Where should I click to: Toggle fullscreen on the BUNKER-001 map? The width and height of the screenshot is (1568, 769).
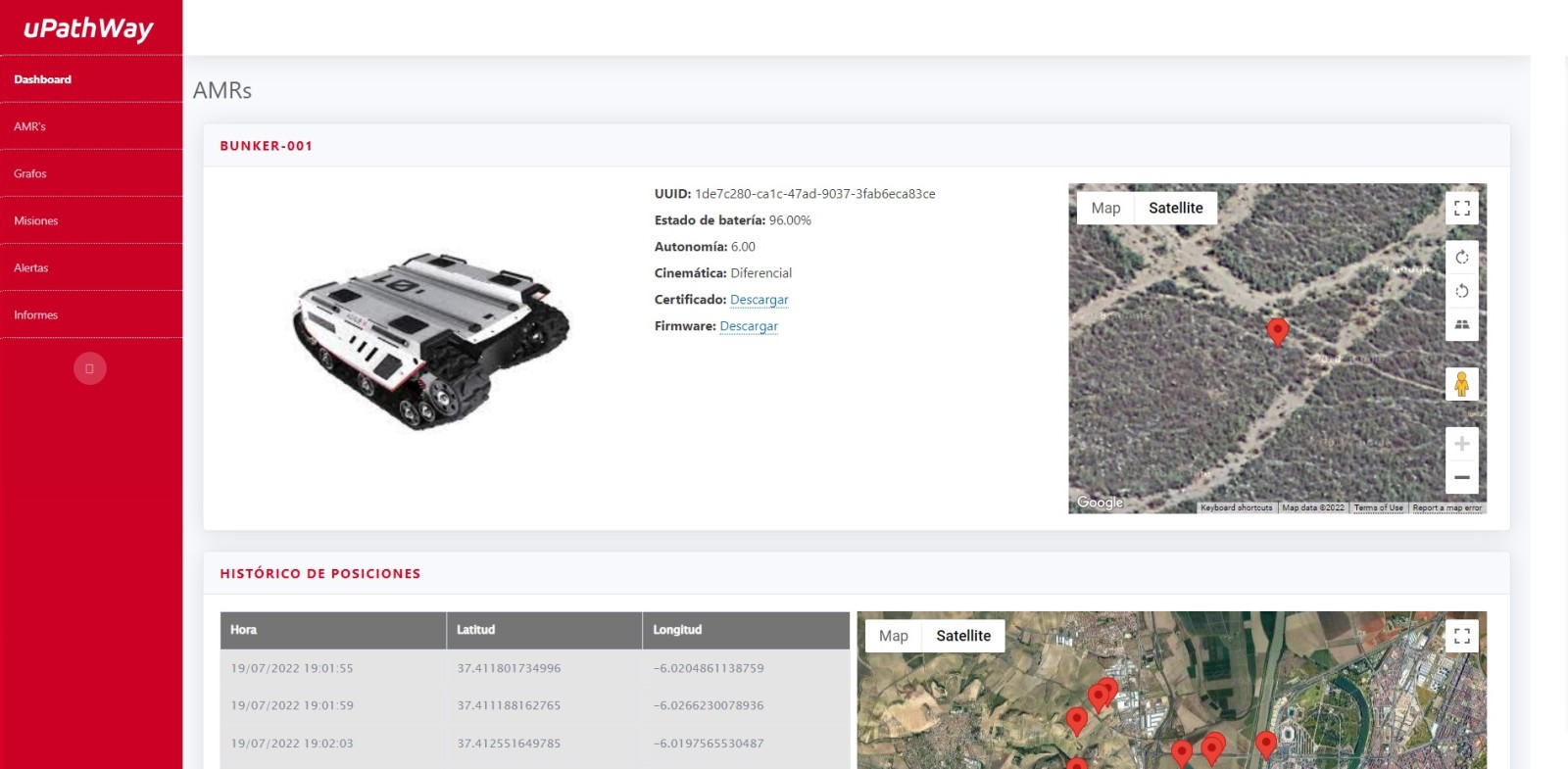[x=1461, y=209]
